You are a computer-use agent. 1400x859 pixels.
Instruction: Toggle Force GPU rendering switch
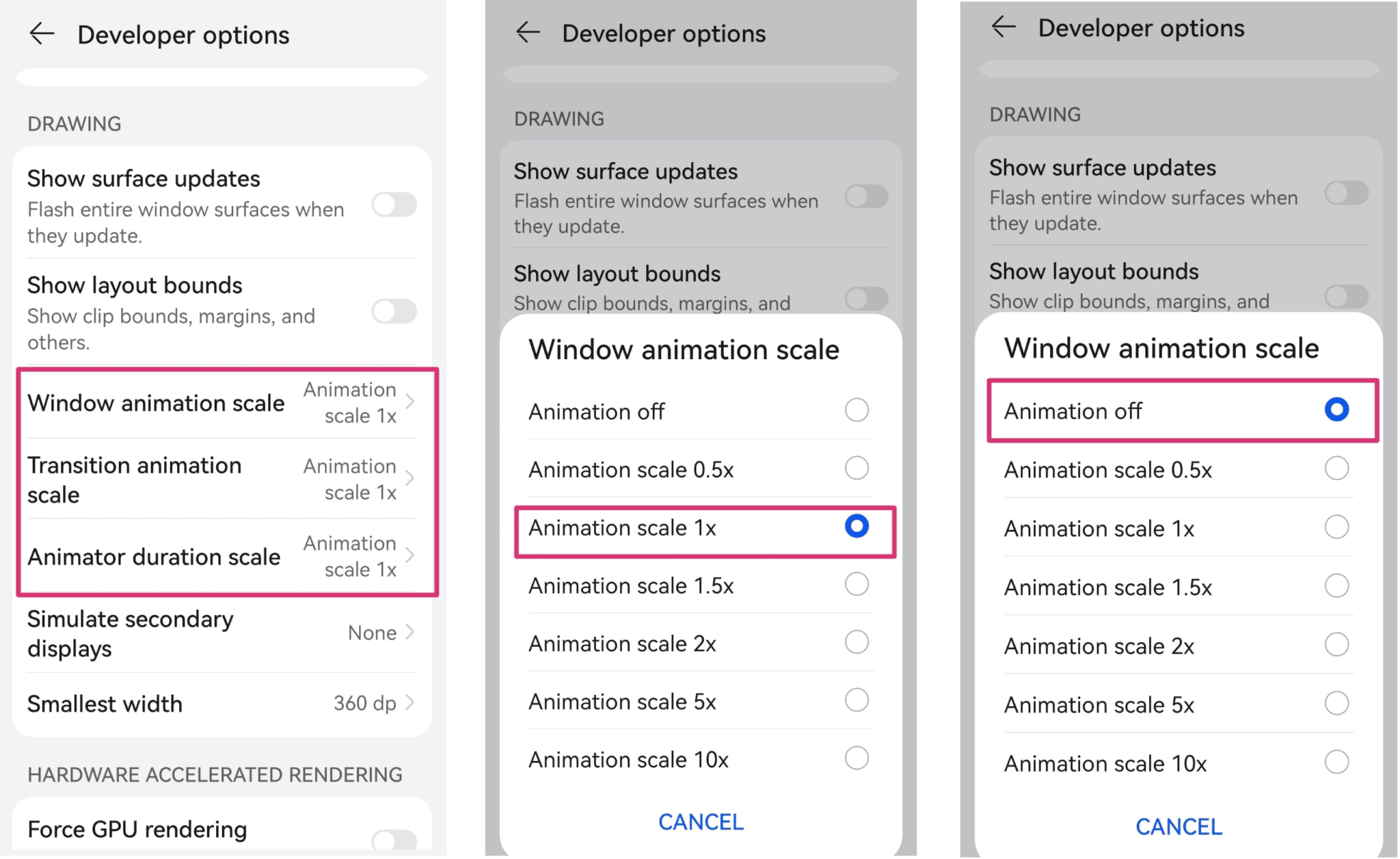coord(394,840)
